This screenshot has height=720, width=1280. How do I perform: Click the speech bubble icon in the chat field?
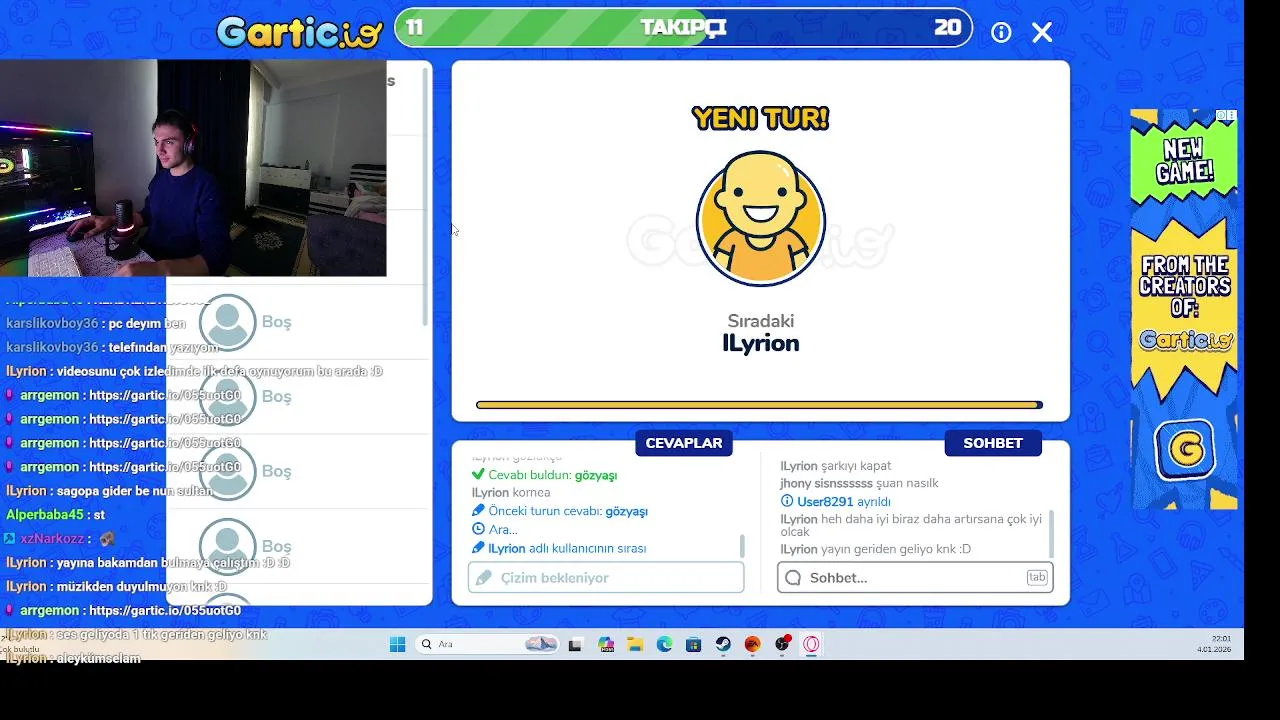(793, 578)
